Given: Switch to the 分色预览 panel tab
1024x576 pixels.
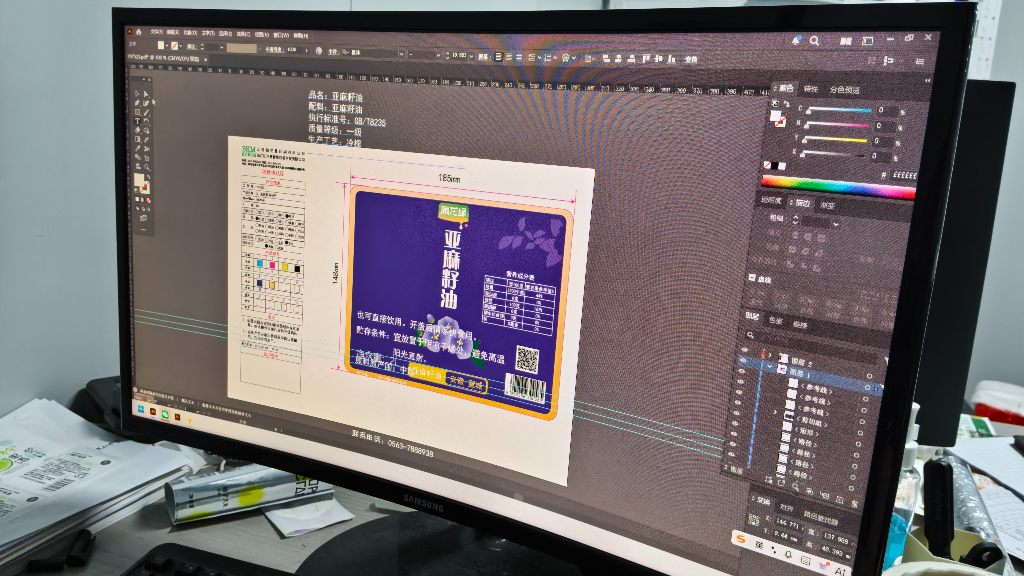Looking at the screenshot, I should [x=845, y=90].
